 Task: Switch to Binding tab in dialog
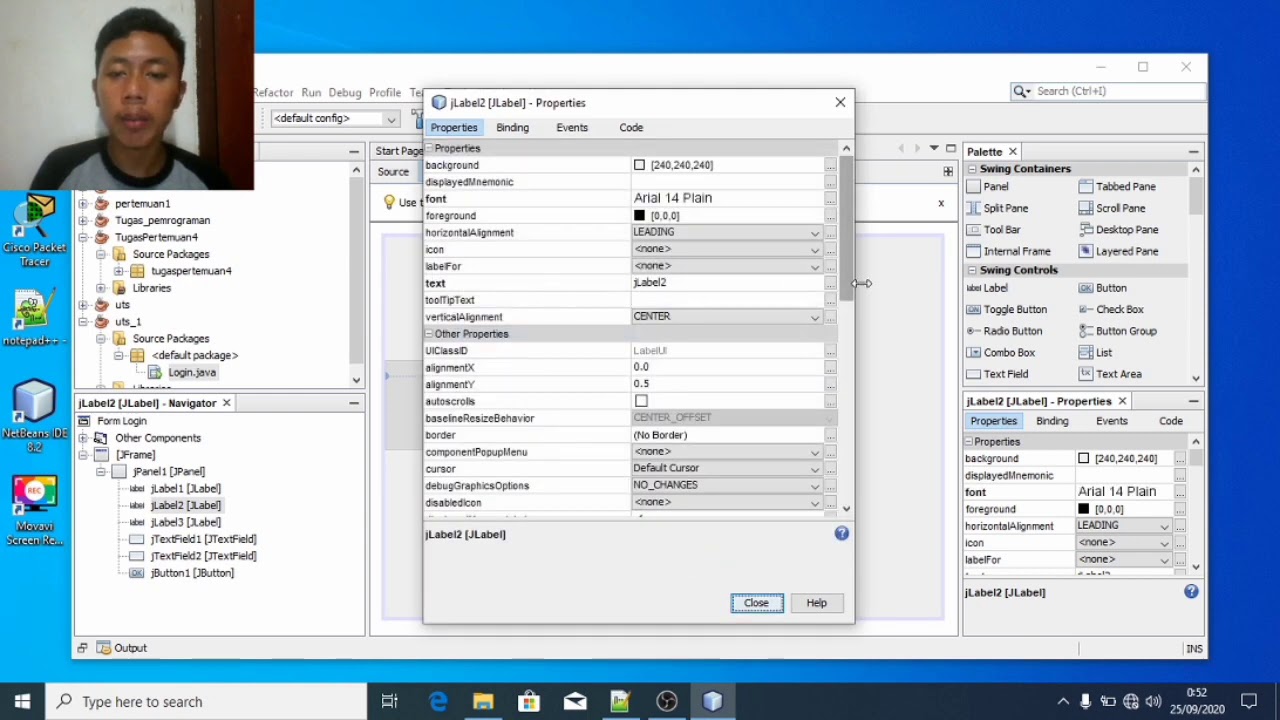tap(512, 128)
